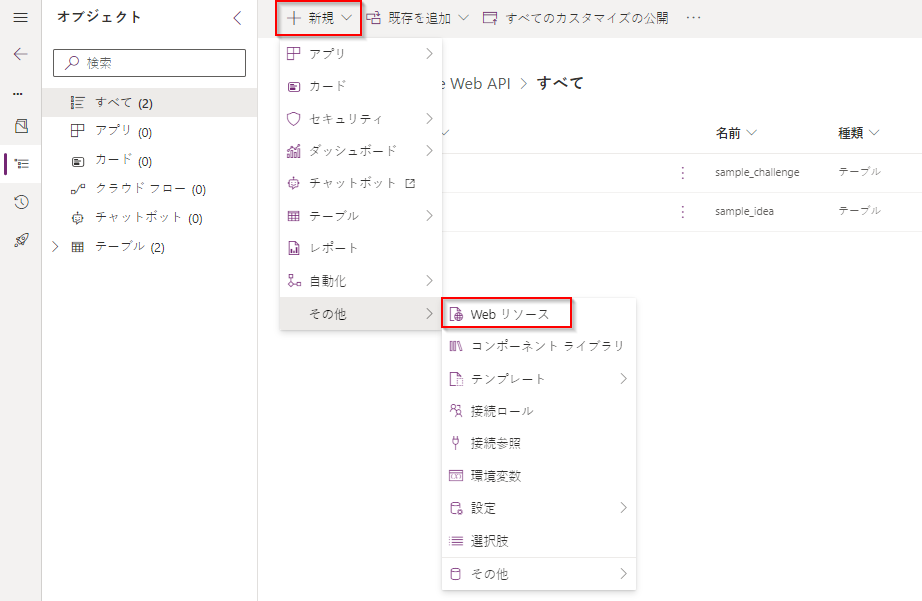Open the ellipsis item in left rail
This screenshot has width=922, height=601.
point(18,94)
